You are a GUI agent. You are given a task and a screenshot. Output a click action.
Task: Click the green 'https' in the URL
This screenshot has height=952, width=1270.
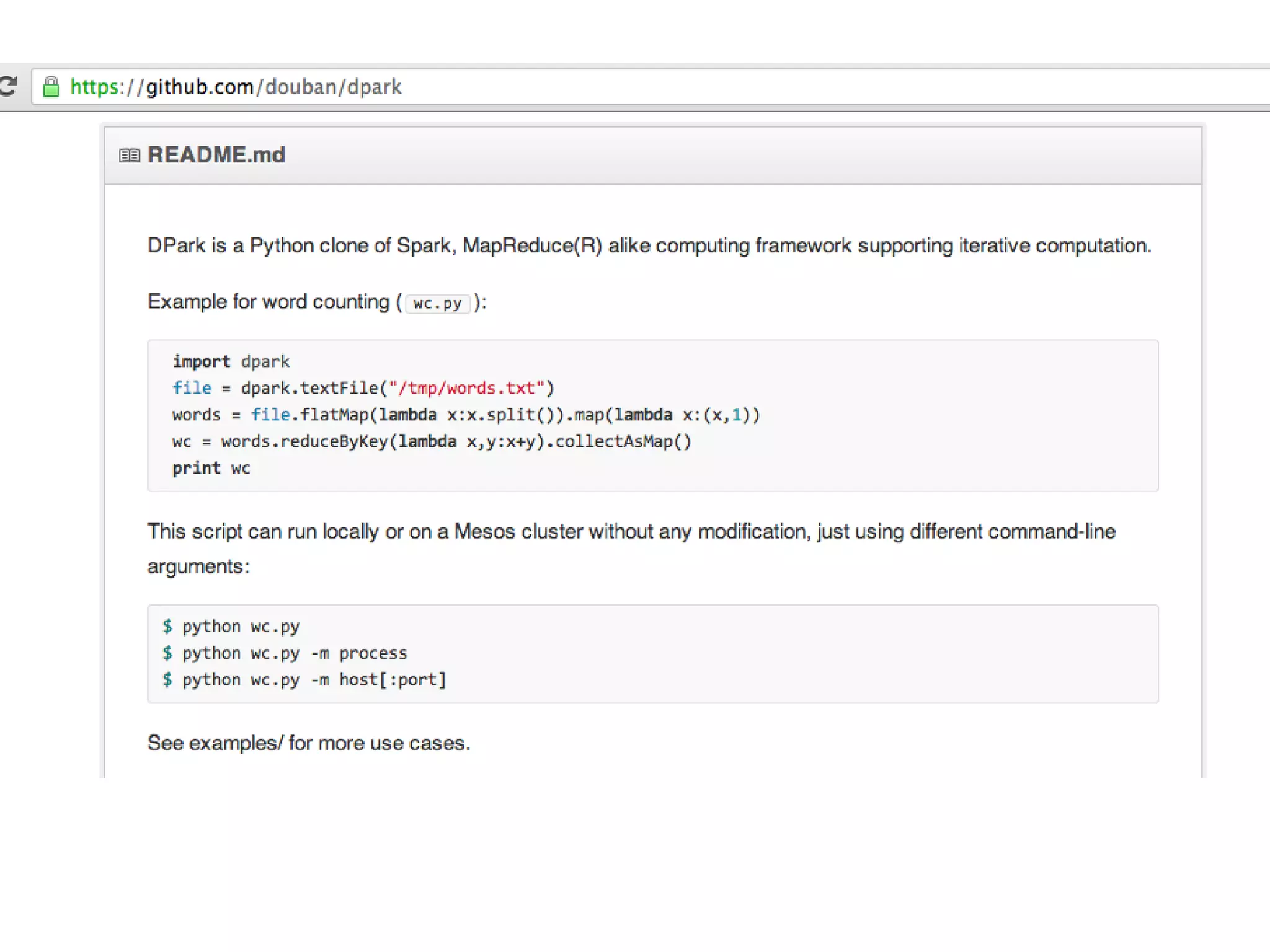click(x=94, y=87)
